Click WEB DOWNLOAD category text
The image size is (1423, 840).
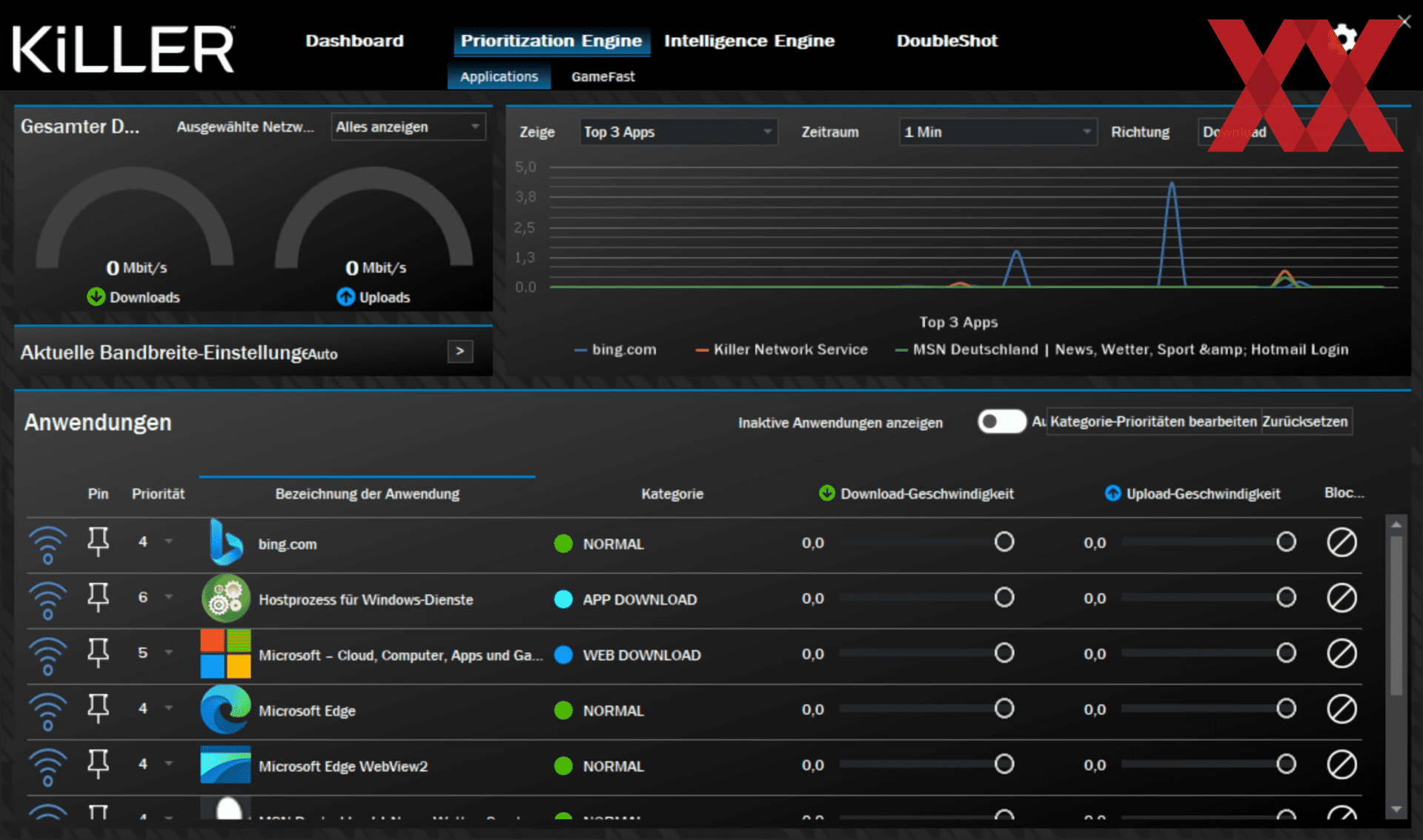tap(642, 656)
